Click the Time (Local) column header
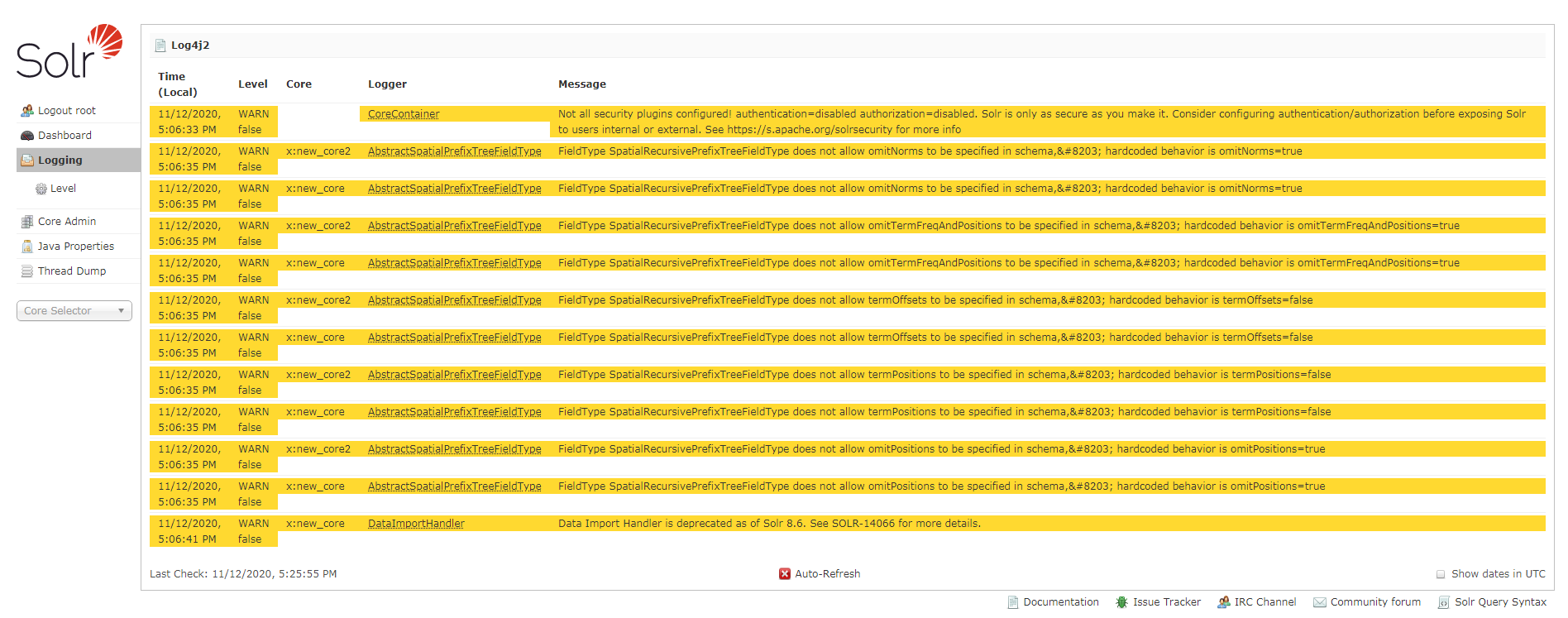1568x618 pixels. (x=178, y=84)
